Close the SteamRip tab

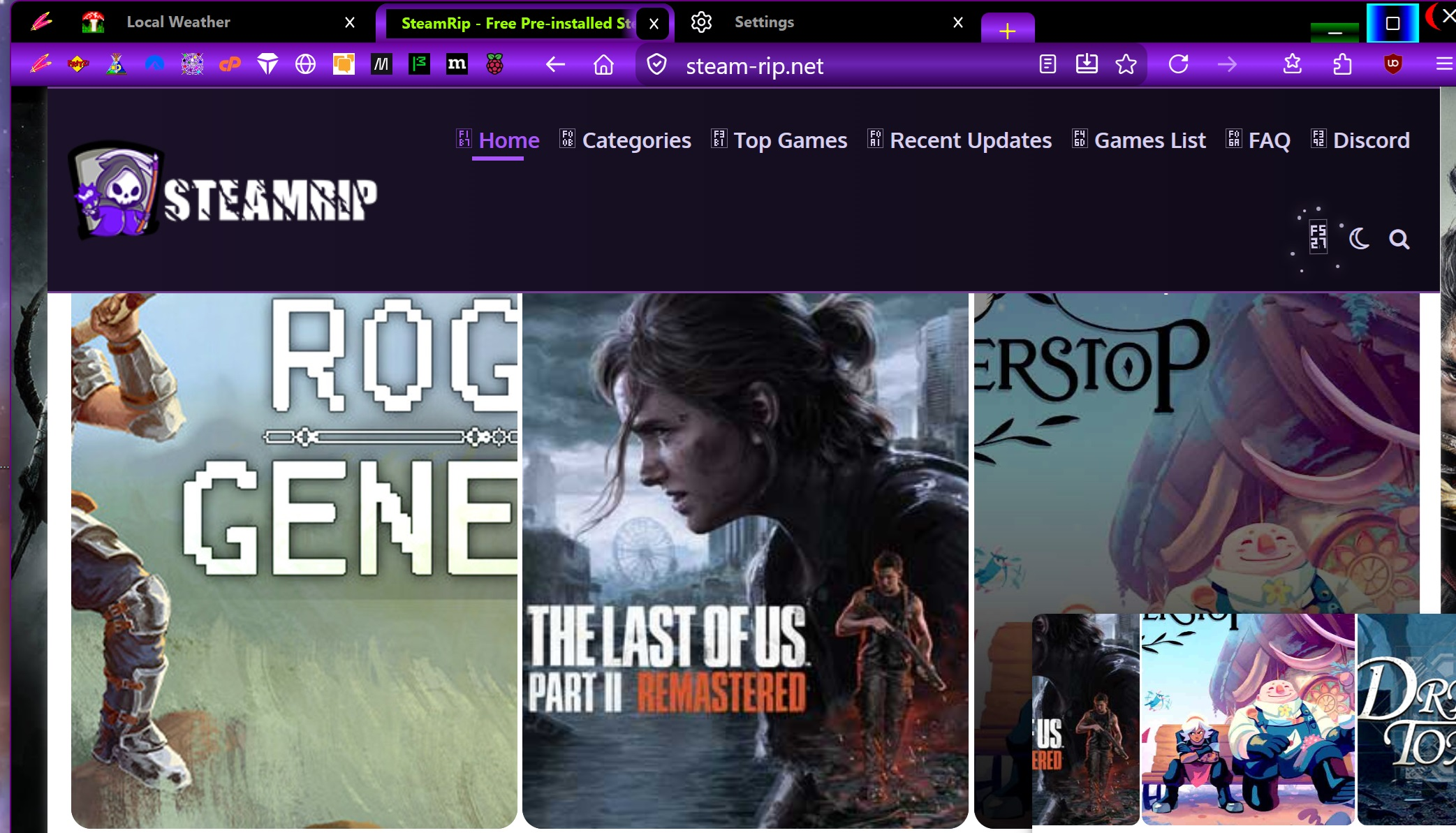[654, 24]
